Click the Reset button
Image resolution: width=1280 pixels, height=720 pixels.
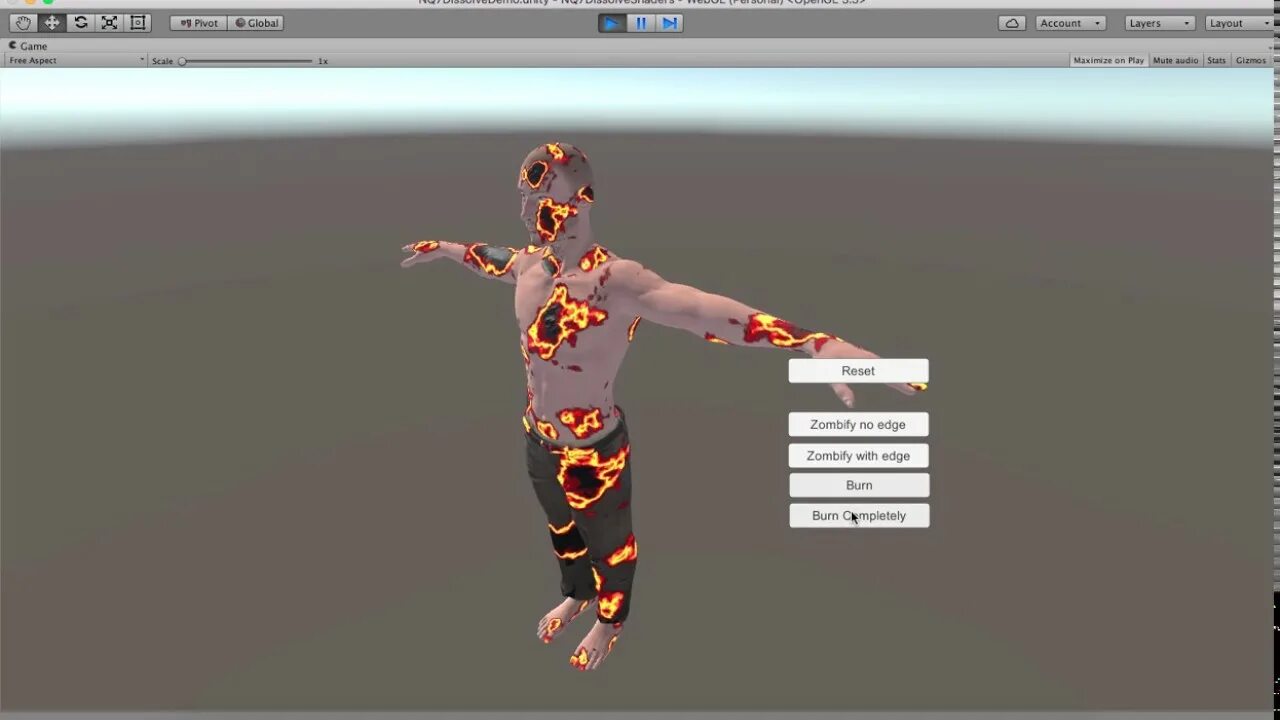click(x=858, y=371)
